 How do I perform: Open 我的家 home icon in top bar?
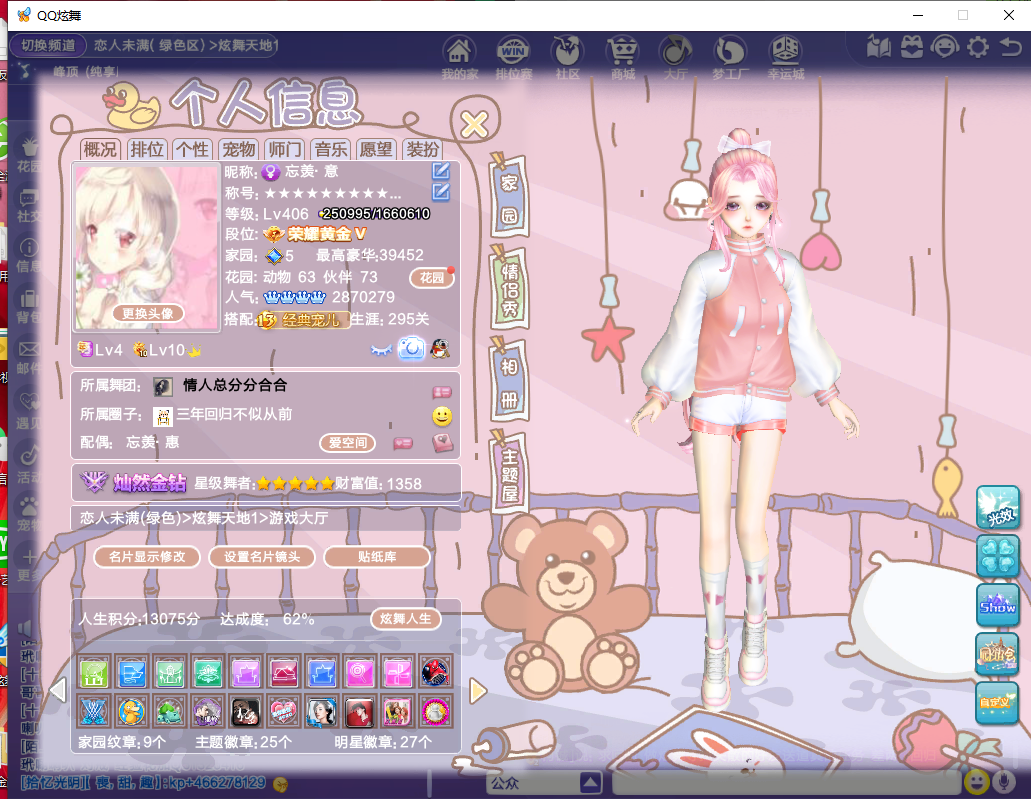[459, 57]
